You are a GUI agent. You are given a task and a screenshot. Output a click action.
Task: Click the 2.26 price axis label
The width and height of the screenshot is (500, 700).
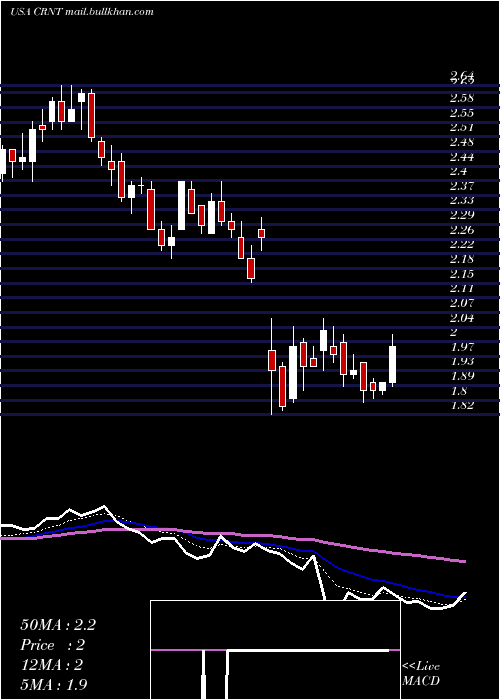tap(462, 230)
